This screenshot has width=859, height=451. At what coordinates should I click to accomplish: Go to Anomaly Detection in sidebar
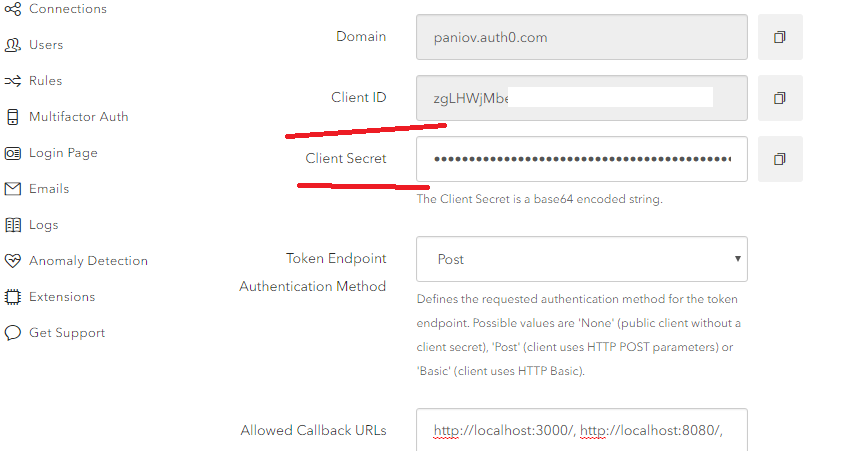pyautogui.click(x=88, y=261)
